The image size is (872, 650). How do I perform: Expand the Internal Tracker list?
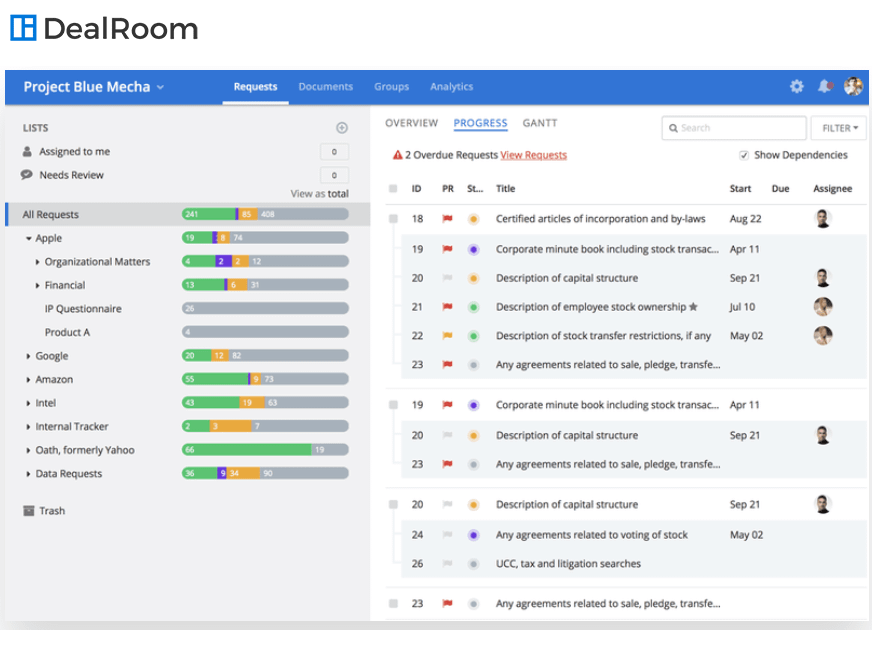tap(28, 426)
